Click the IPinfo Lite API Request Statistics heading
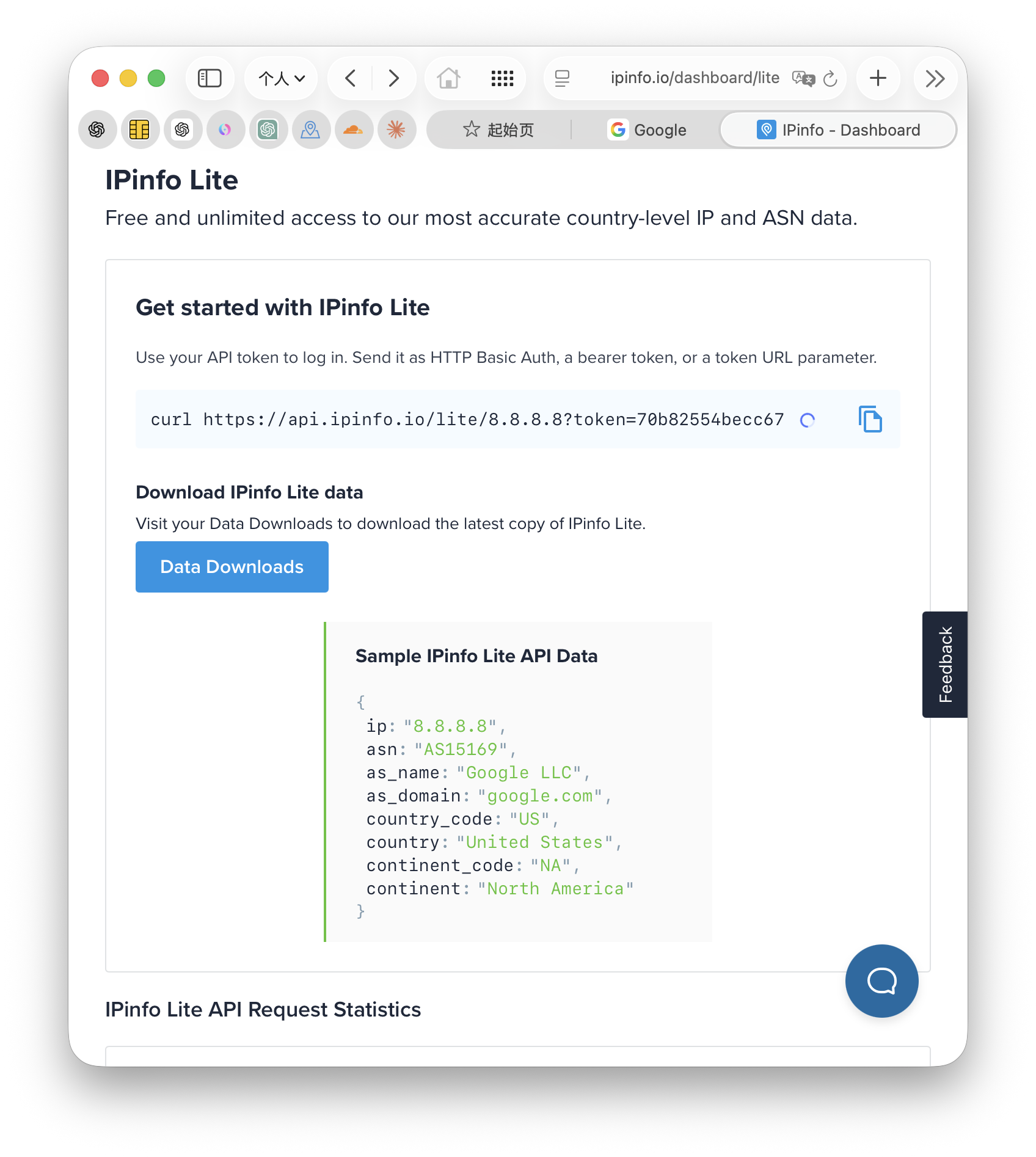The image size is (1036, 1157). (263, 1010)
